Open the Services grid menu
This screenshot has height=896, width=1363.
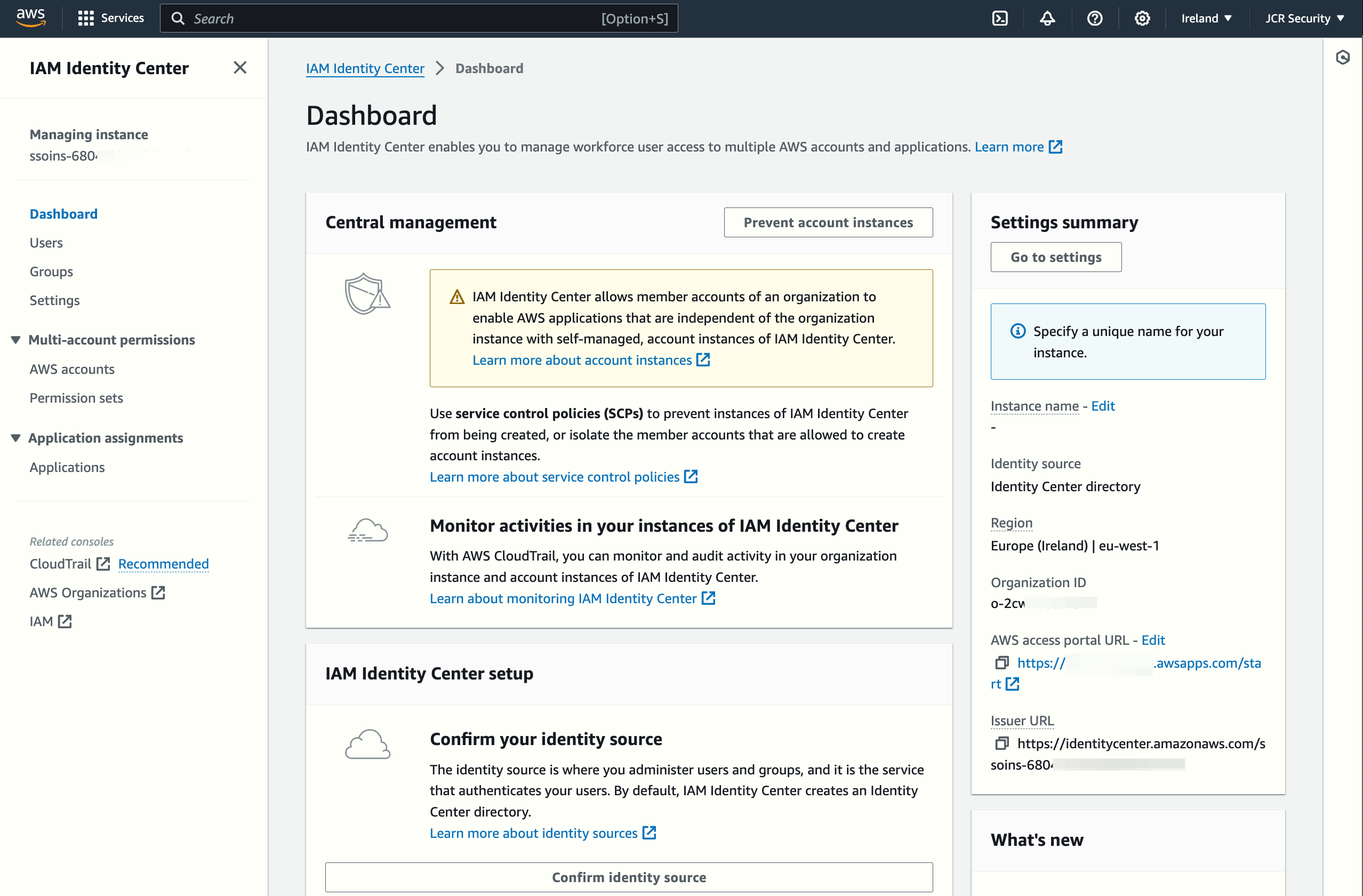[x=110, y=18]
